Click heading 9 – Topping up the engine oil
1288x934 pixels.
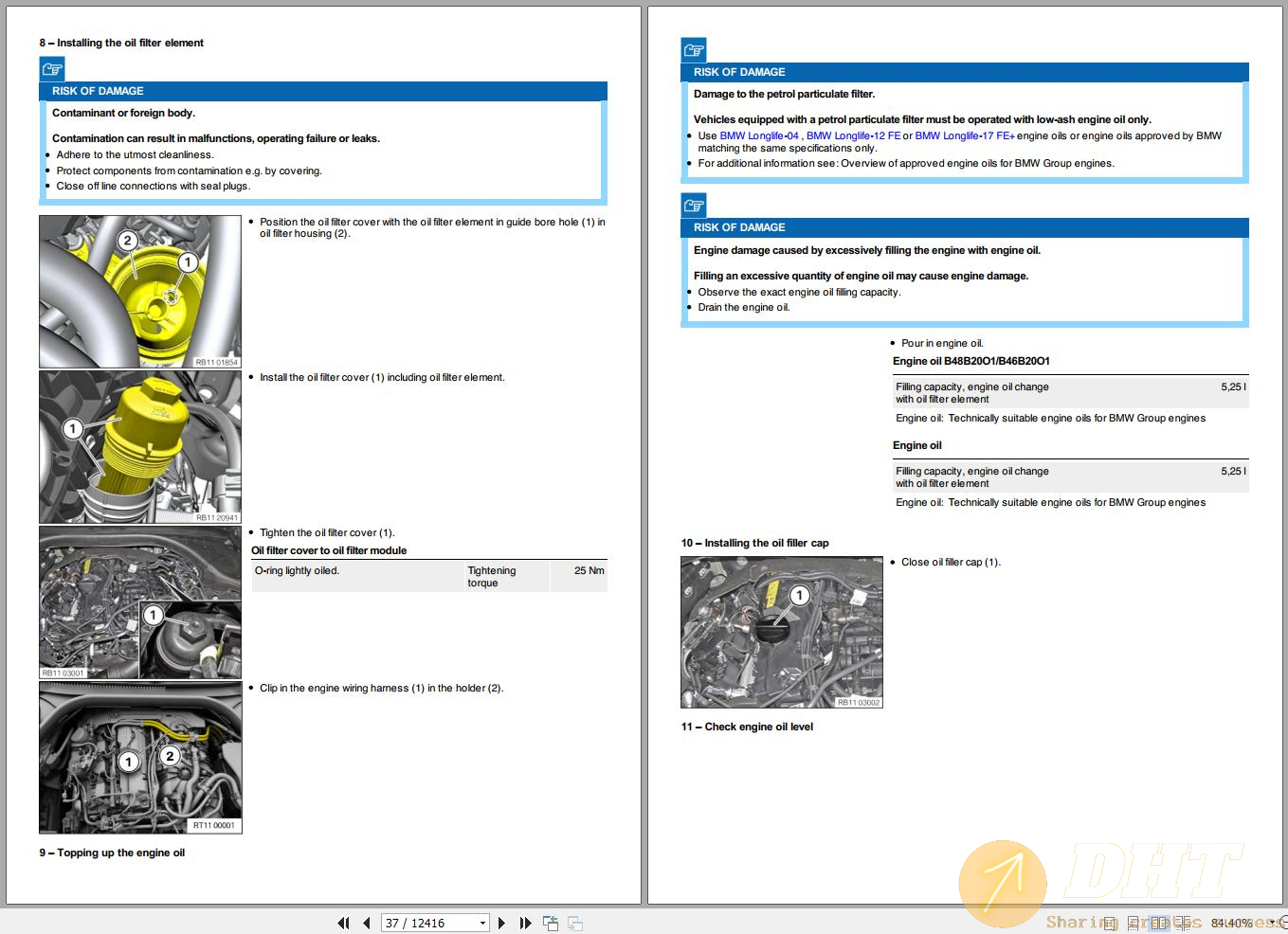pos(112,853)
